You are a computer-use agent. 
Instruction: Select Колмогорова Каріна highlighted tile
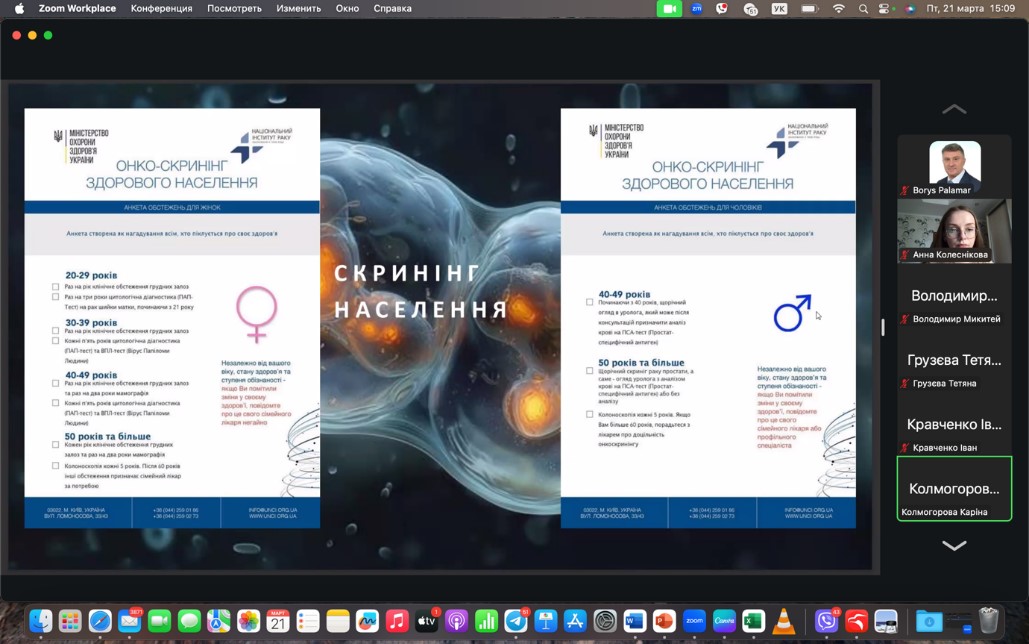pos(954,488)
